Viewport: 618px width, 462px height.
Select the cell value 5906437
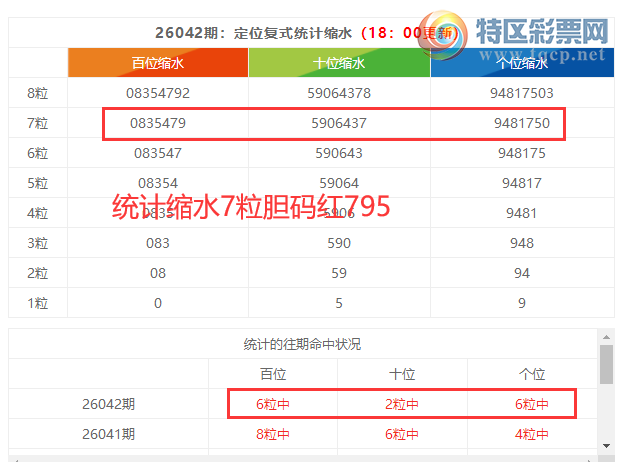339,123
